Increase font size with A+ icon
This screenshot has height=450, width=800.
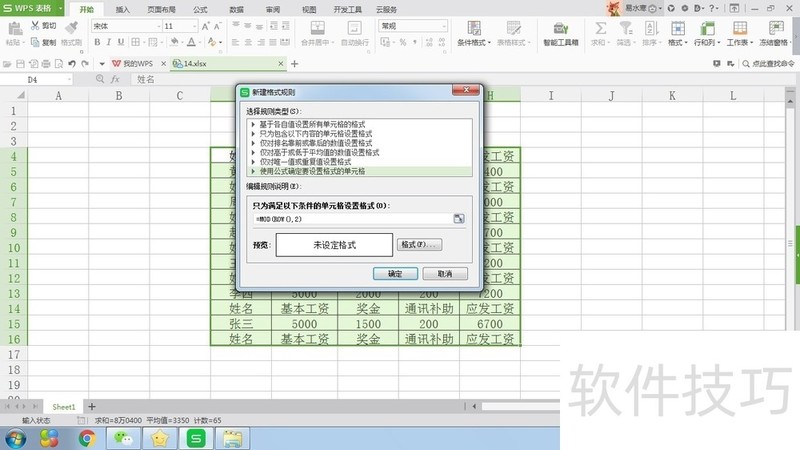tap(206, 26)
